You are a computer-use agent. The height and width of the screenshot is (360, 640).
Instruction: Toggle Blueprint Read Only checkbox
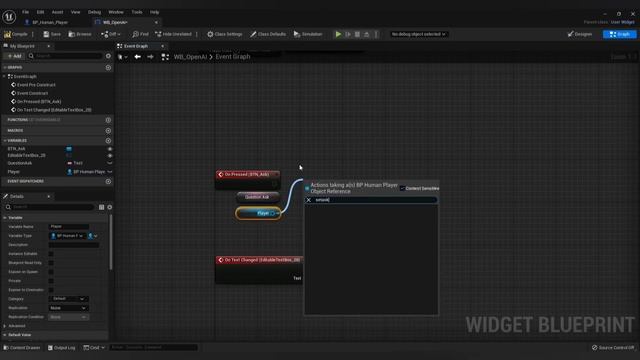[x=51, y=263]
